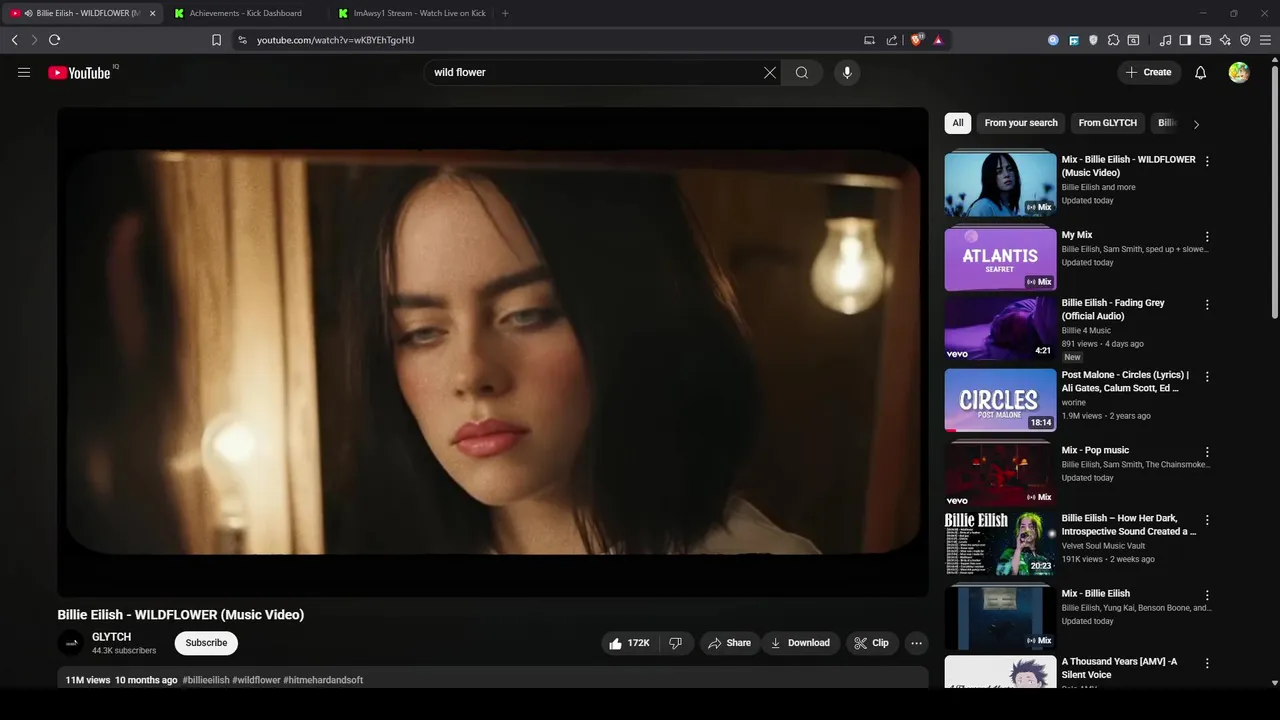Screen dimensions: 1280x720
Task: Click Billie 4 Music channel name
Action: [1086, 330]
